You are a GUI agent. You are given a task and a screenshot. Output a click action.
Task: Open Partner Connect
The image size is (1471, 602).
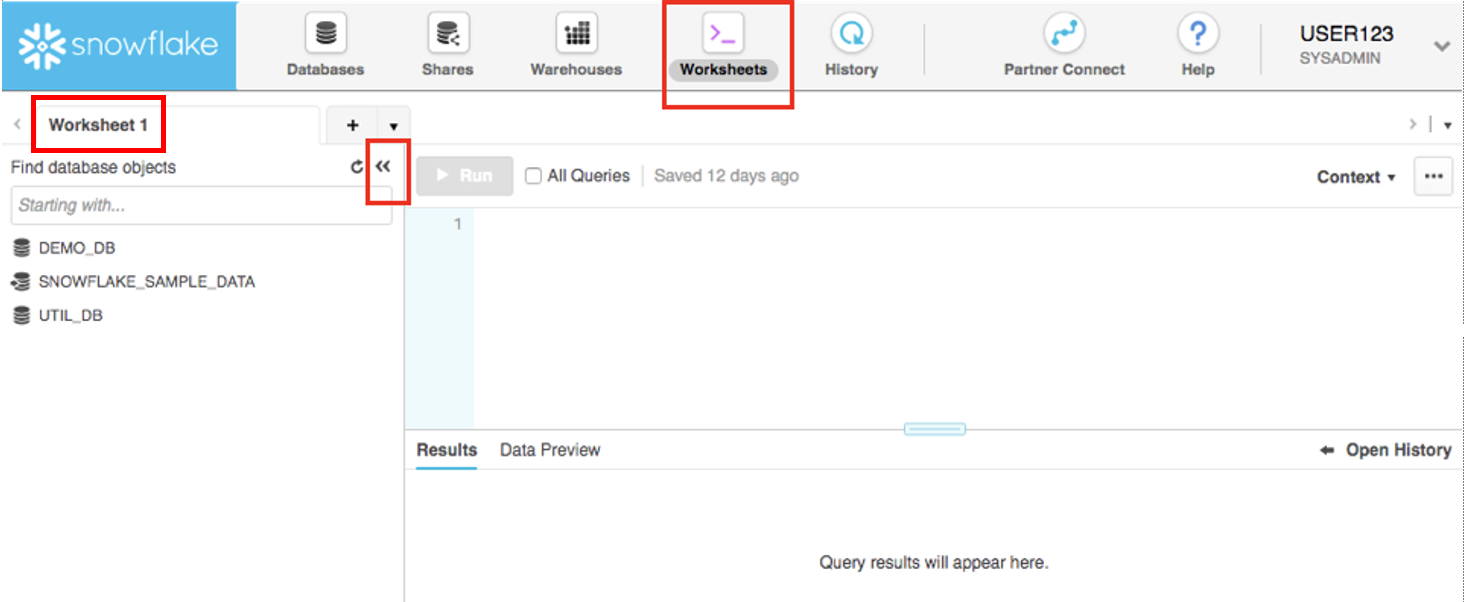tap(1064, 46)
